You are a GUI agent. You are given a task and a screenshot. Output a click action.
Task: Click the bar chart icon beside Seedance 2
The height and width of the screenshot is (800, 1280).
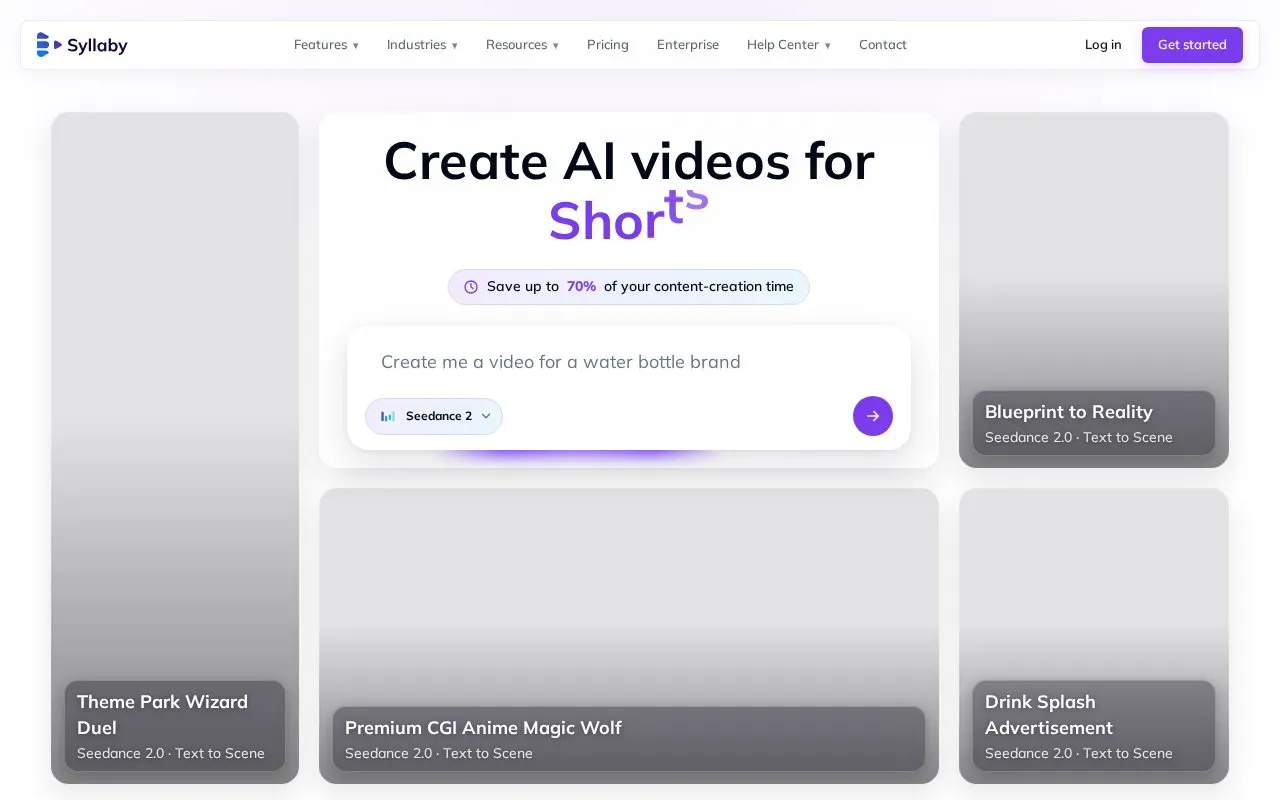click(388, 416)
